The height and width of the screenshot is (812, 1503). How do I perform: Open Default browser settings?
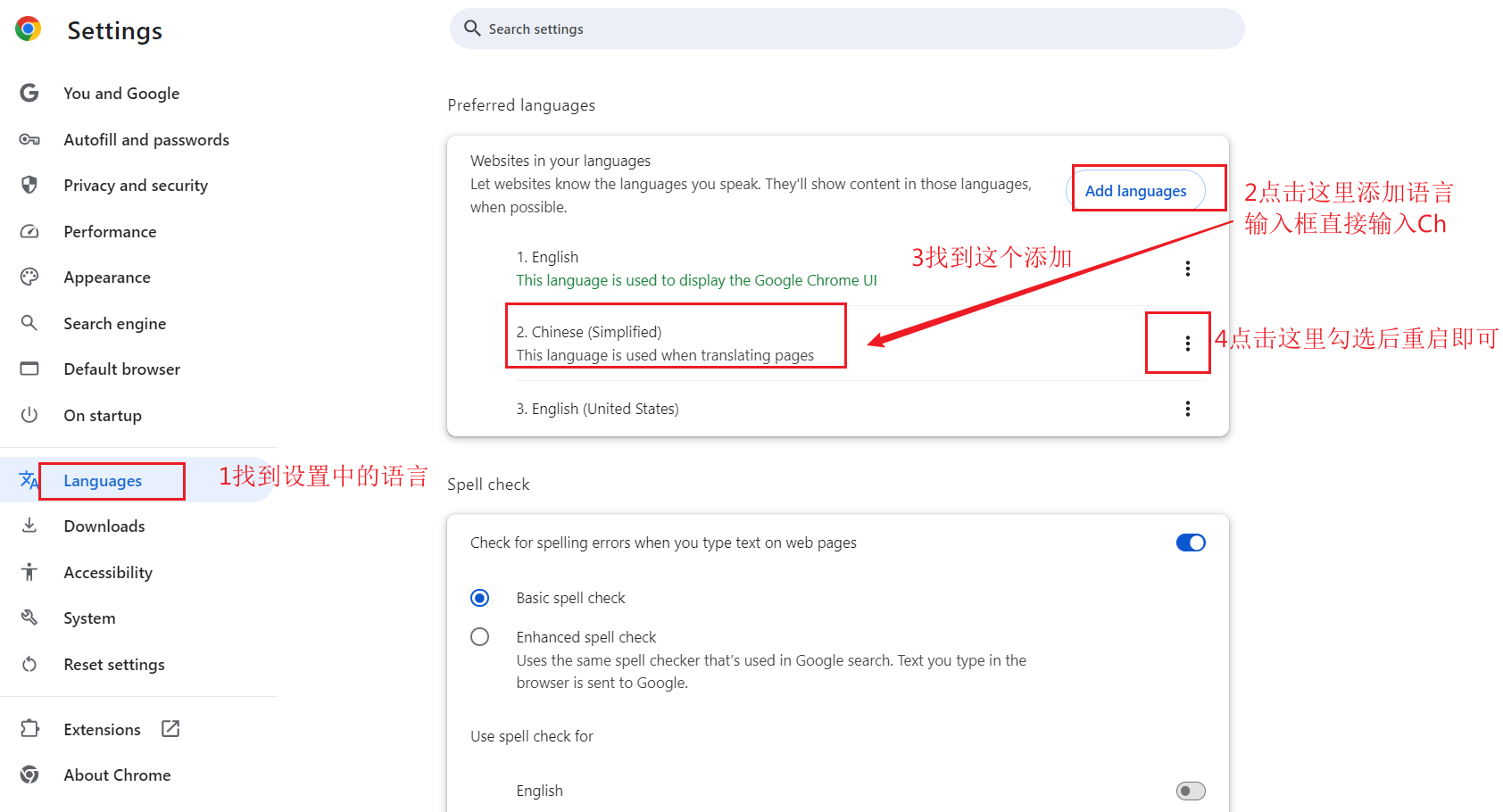[x=122, y=369]
